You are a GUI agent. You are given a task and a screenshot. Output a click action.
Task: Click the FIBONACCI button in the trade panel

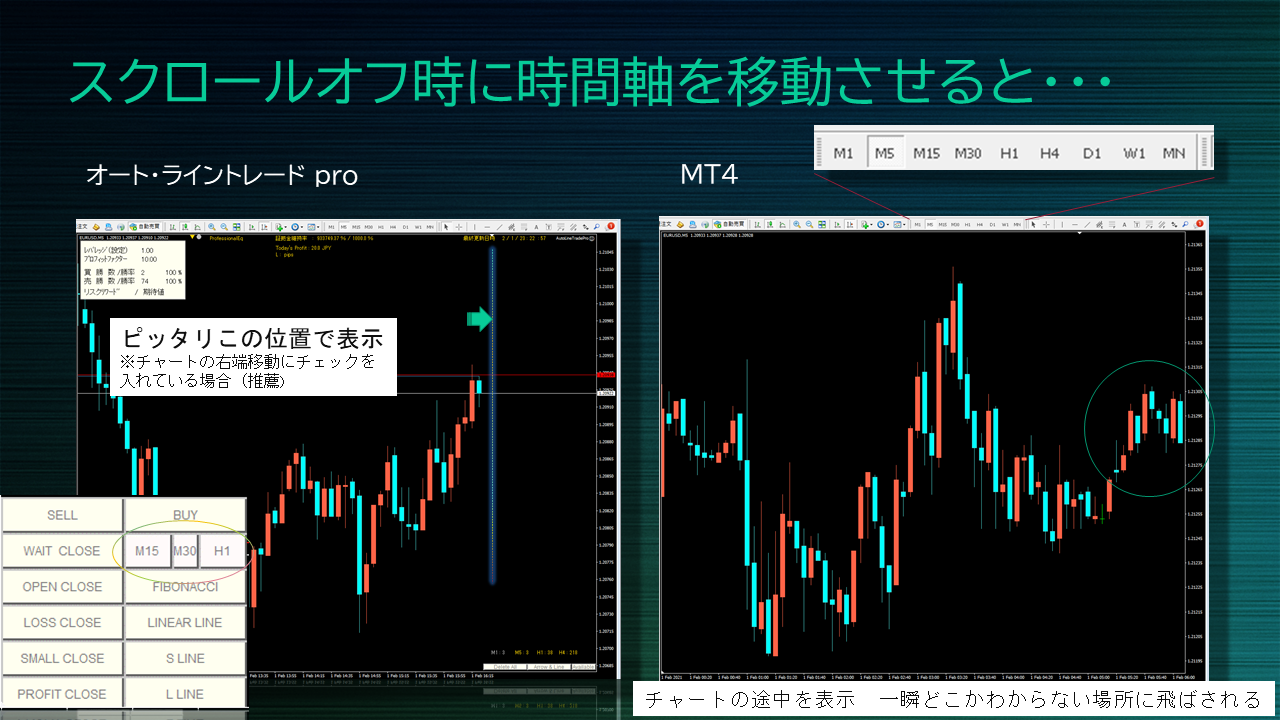tap(185, 587)
